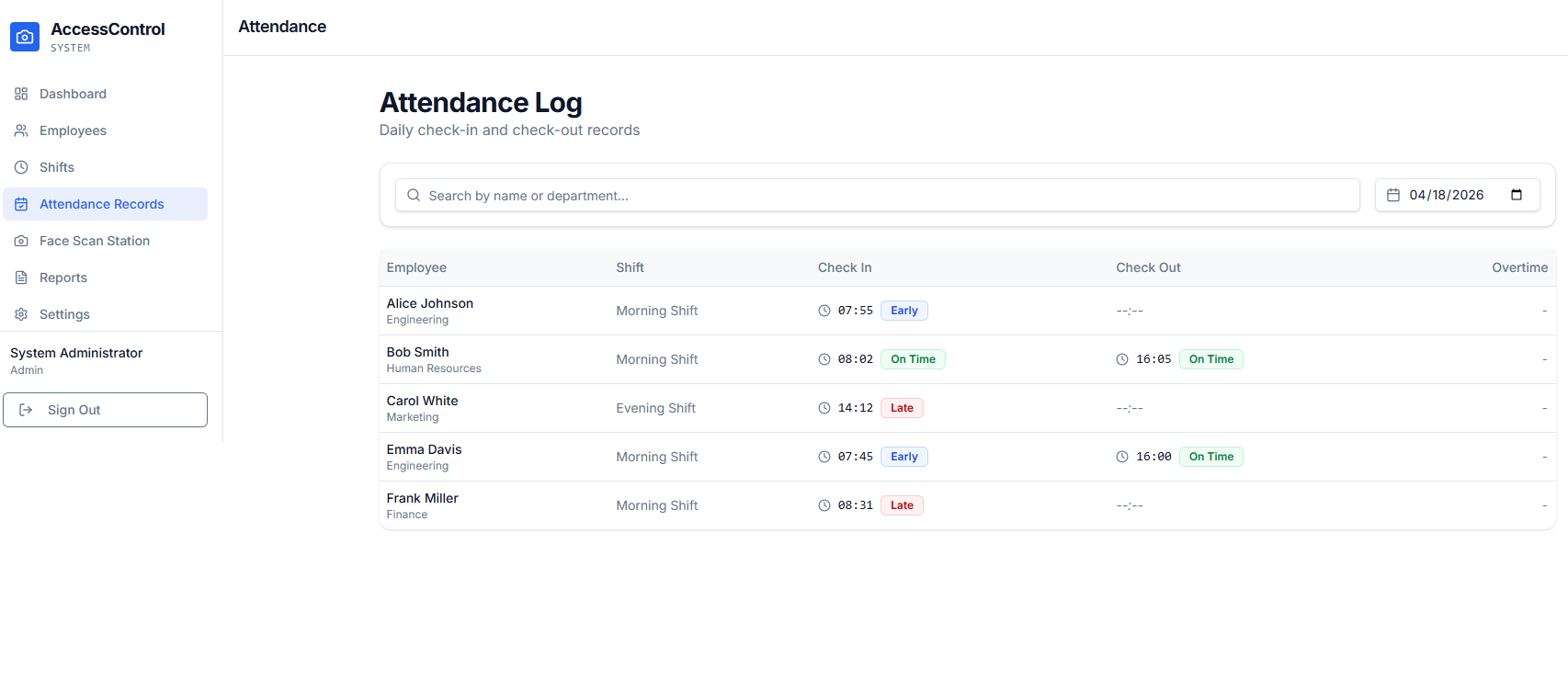Open Attendance Records in the sidebar
The image size is (1568, 680).
point(101,204)
